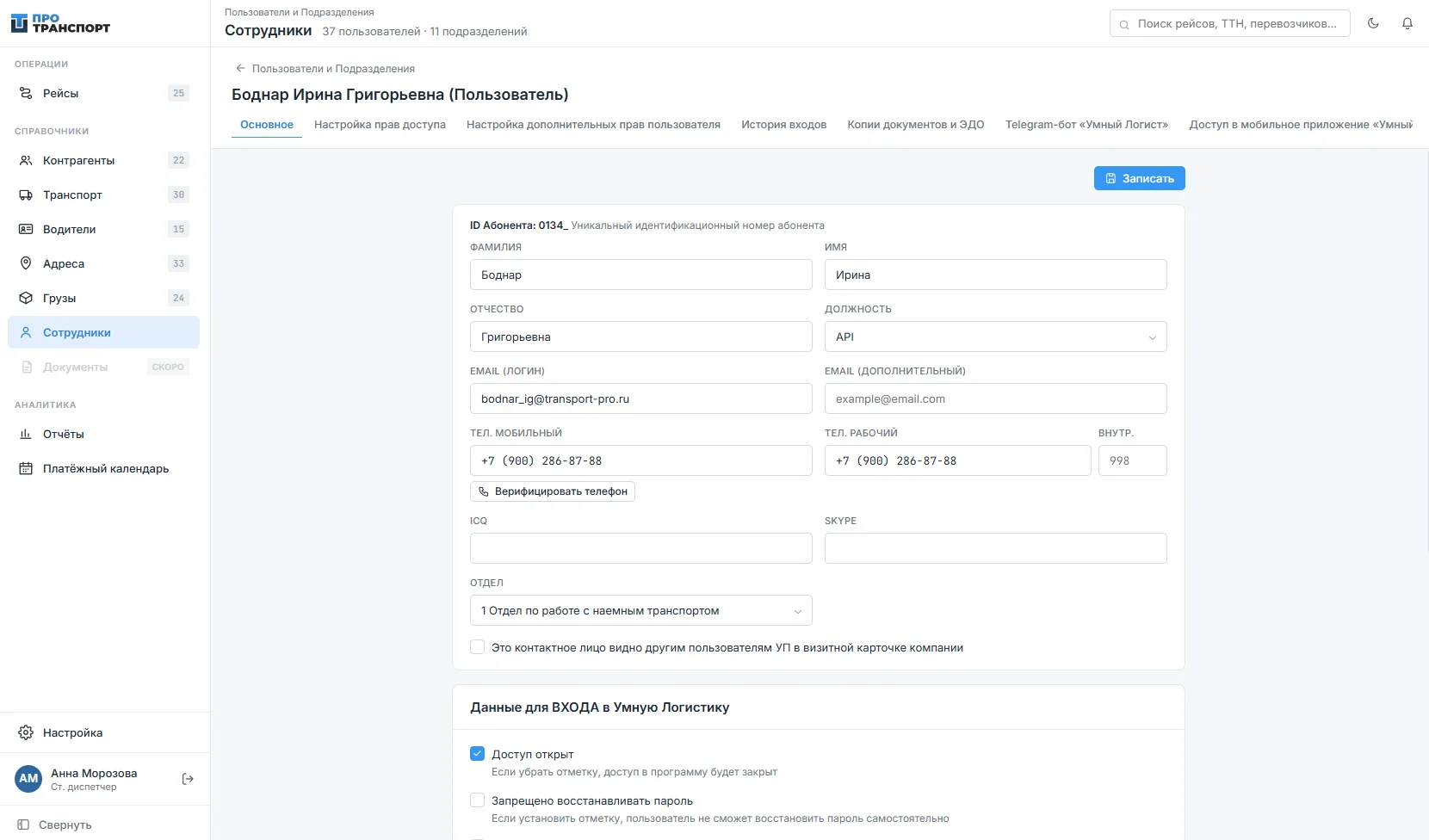Open Водители ID card icon
The height and width of the screenshot is (840, 1429).
point(26,229)
